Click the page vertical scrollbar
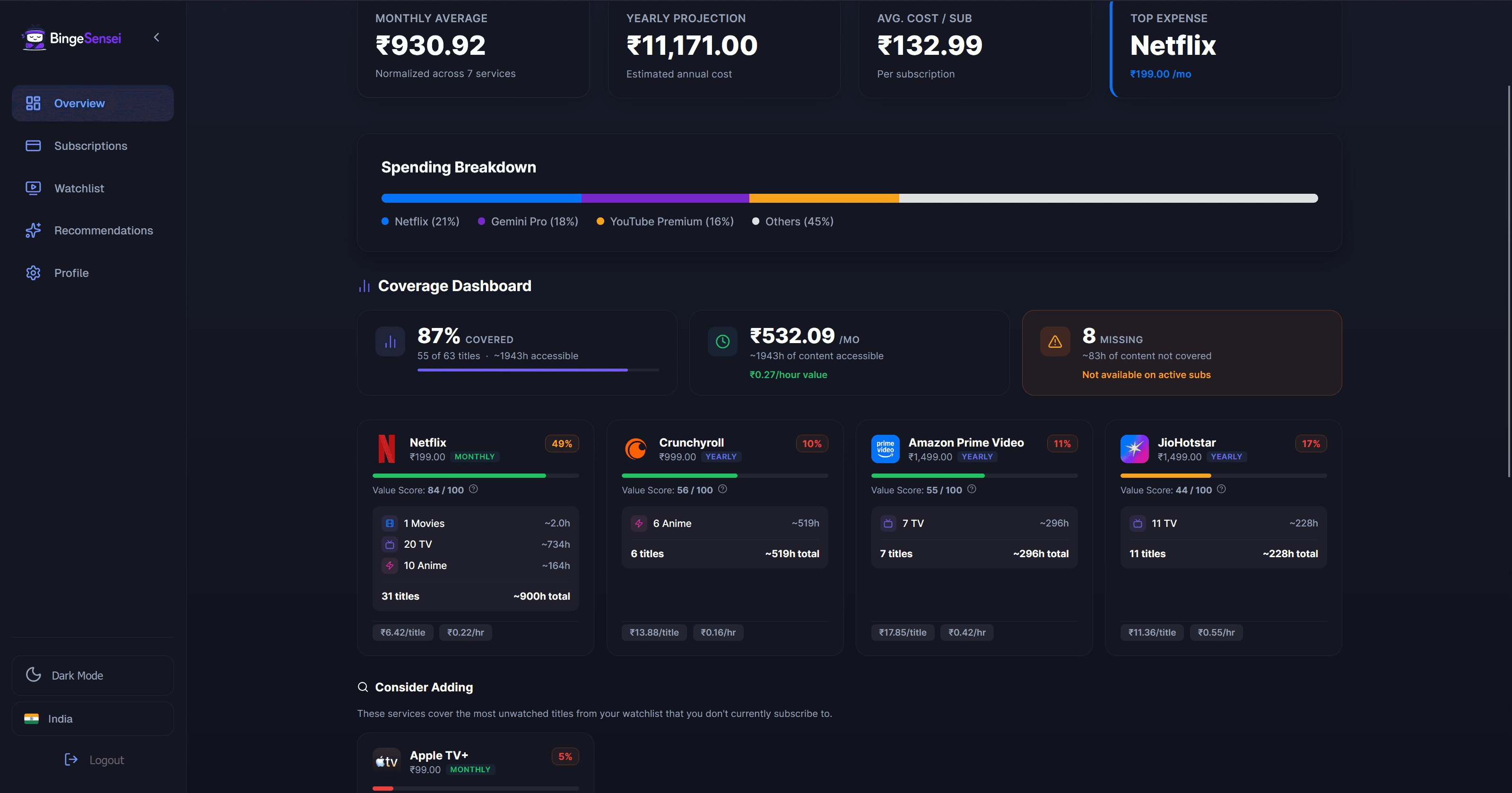 tap(1509, 282)
